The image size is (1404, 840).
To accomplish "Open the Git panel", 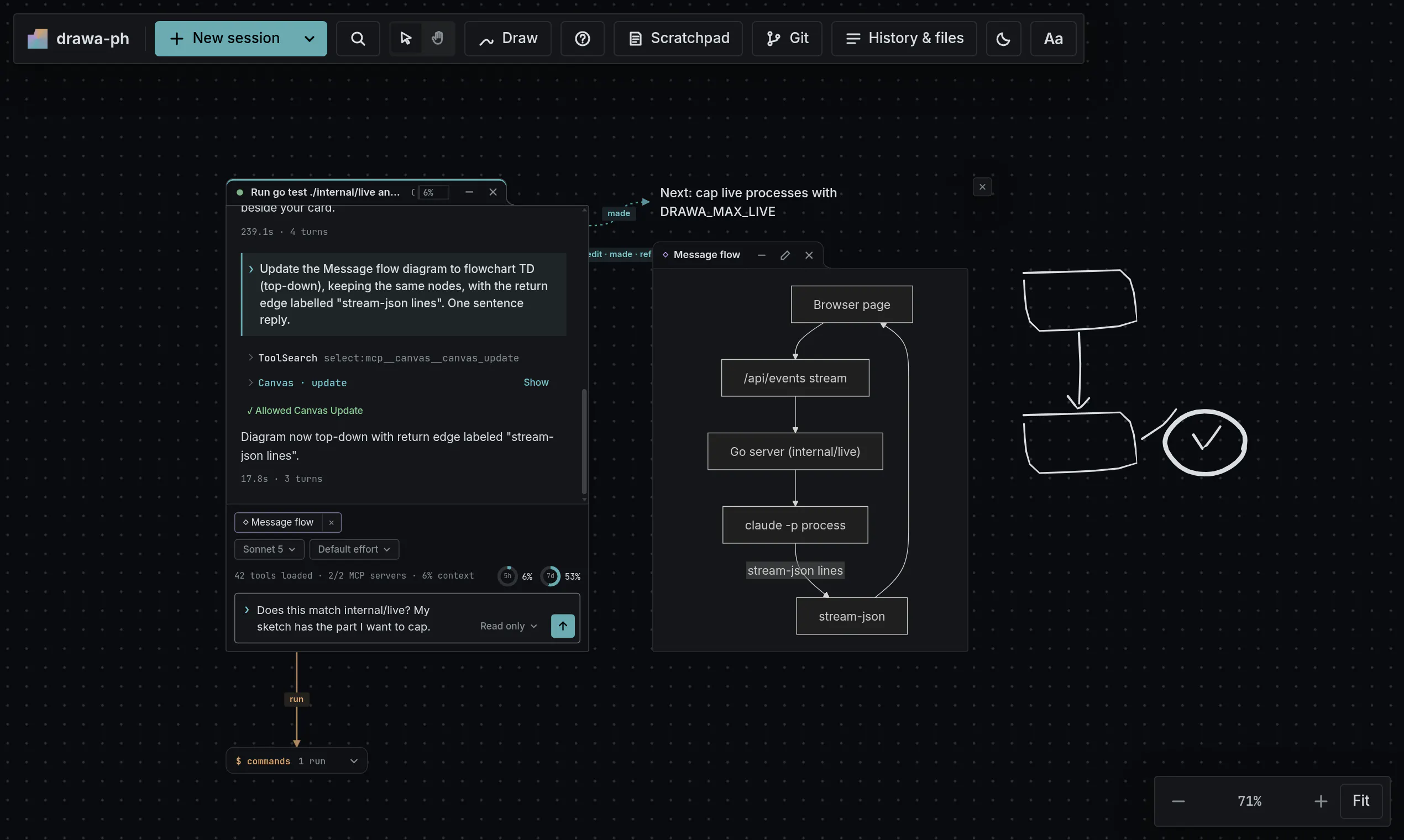I will click(x=787, y=39).
